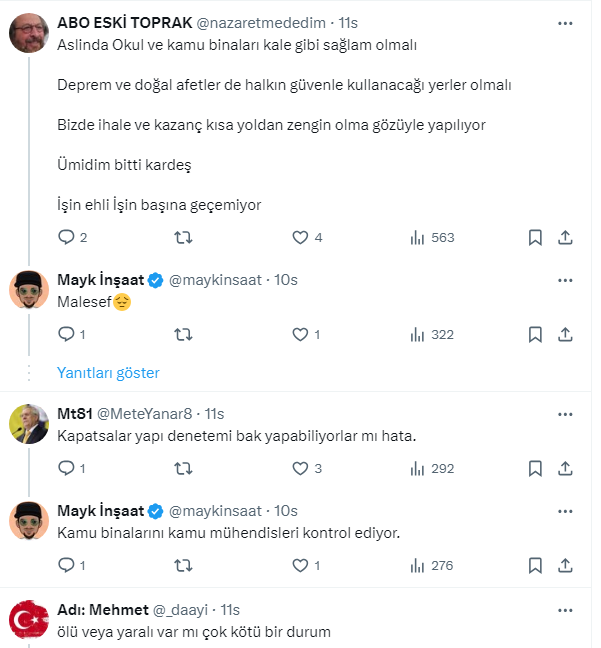The width and height of the screenshot is (601, 648).
Task: Share Mt81's tweet
Action: tap(565, 468)
